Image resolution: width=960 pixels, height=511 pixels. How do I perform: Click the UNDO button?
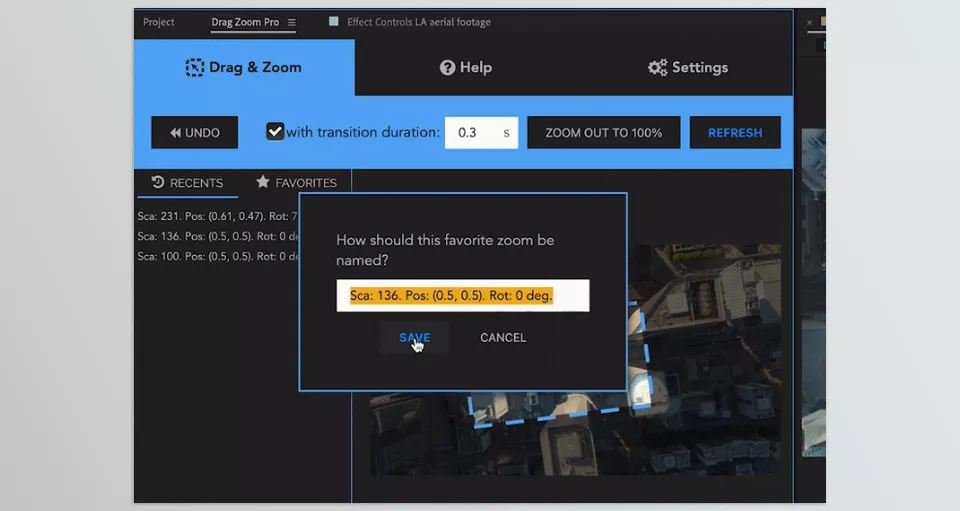(x=195, y=132)
